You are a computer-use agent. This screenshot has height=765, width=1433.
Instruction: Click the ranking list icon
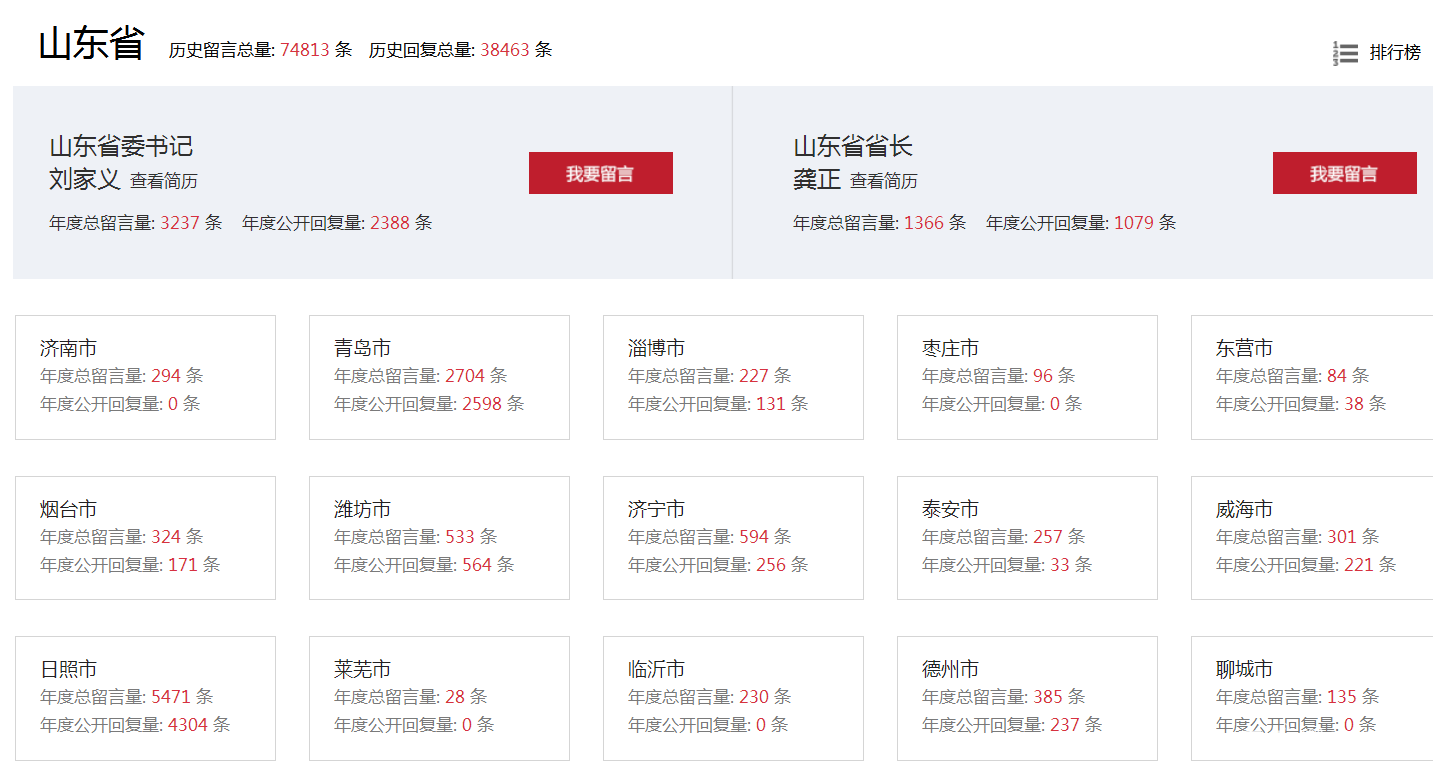pyautogui.click(x=1345, y=53)
